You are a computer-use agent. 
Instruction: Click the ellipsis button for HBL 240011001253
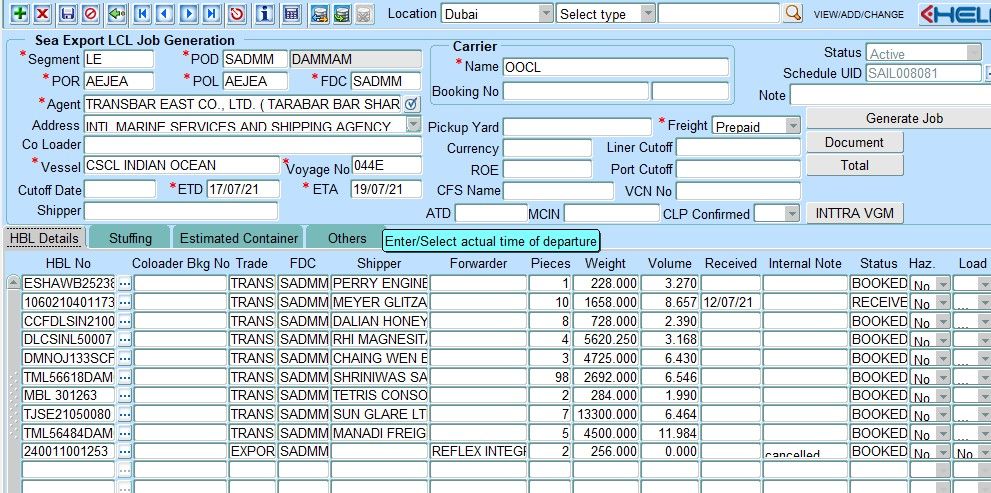click(125, 452)
